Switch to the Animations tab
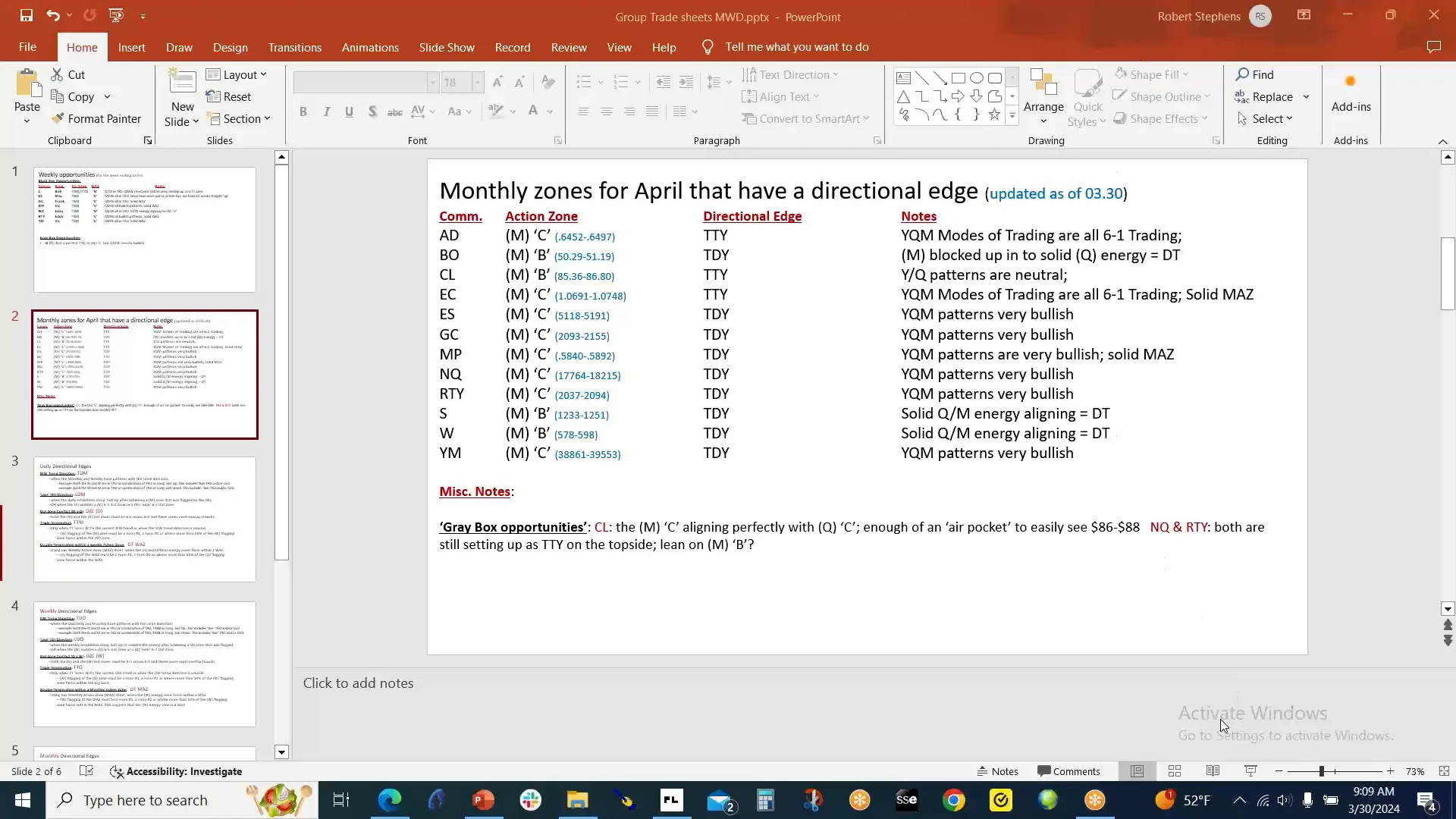The height and width of the screenshot is (819, 1456). [370, 47]
